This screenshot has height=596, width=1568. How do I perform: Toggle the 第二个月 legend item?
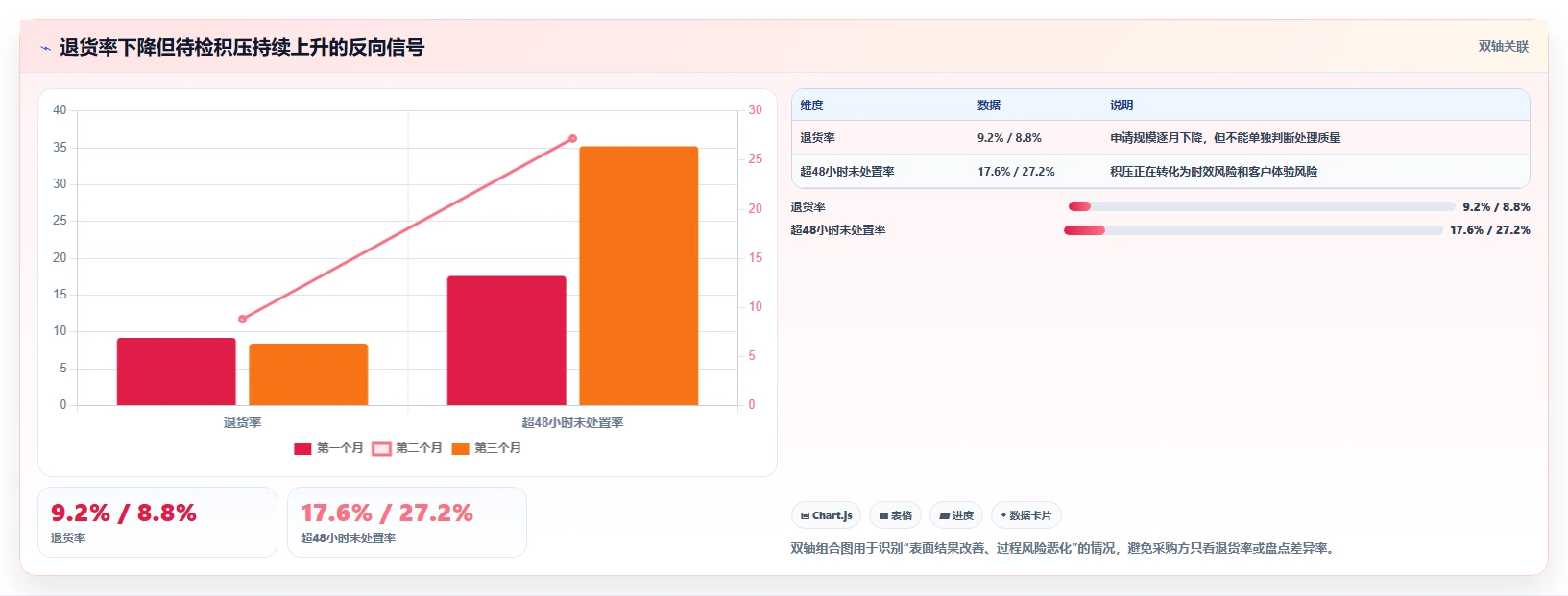pyautogui.click(x=407, y=448)
